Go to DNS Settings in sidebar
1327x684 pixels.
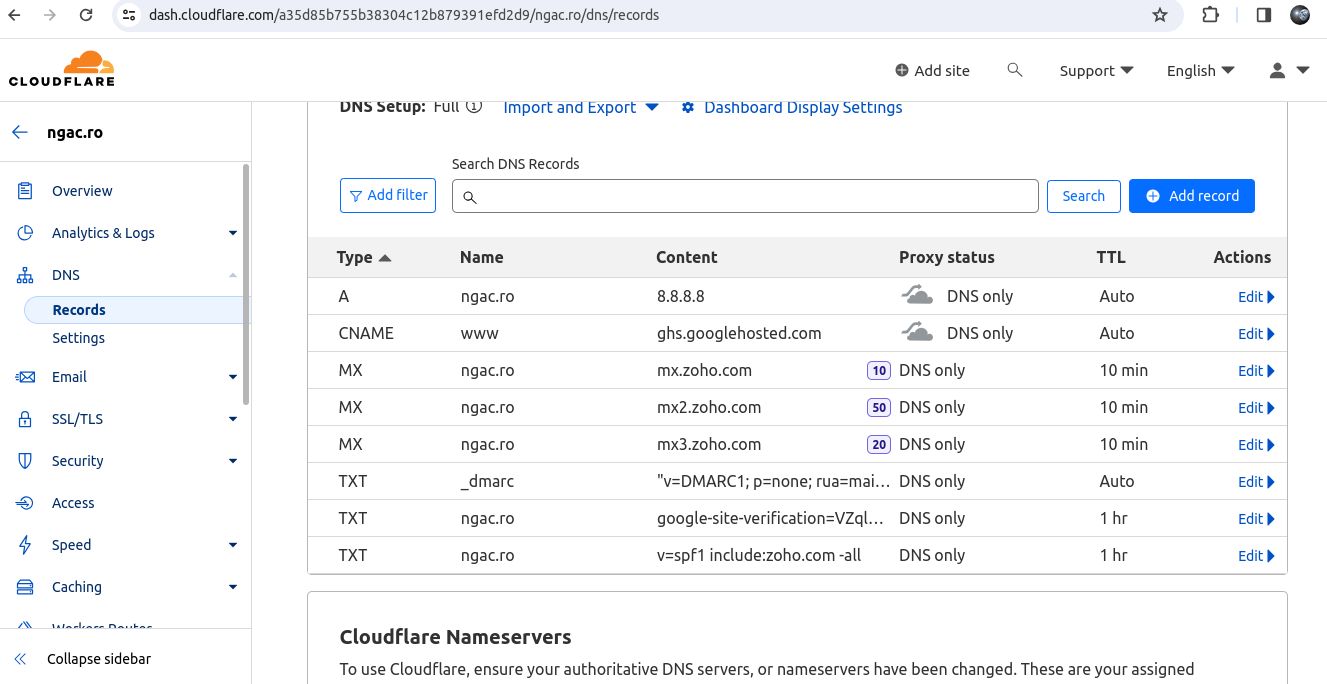[78, 338]
